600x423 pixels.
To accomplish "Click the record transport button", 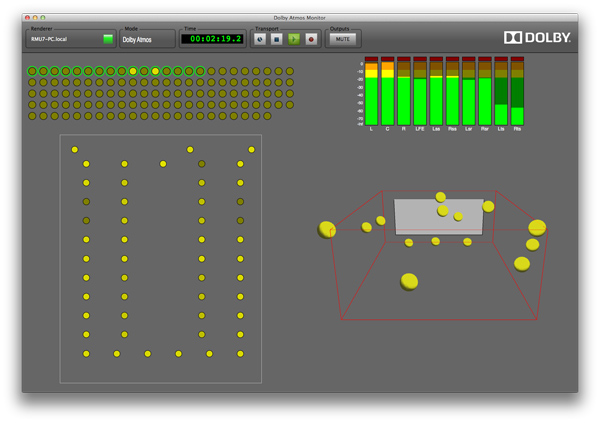I will pyautogui.click(x=311, y=39).
